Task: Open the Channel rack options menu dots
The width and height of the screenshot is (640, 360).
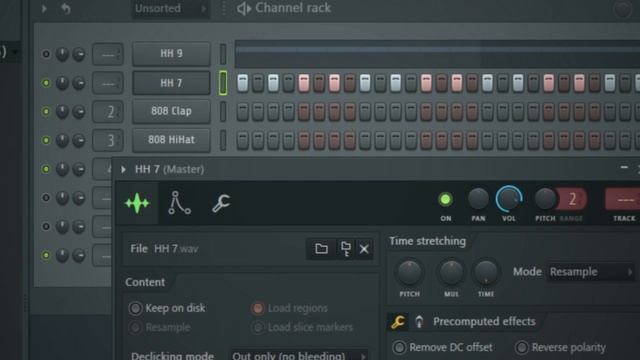Action: tap(224, 8)
